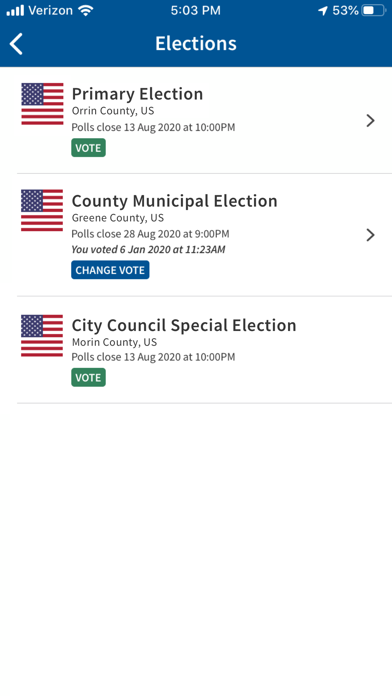The height and width of the screenshot is (696, 392).
Task: Open County Municipal Election via right chevron
Action: pyautogui.click(x=370, y=235)
